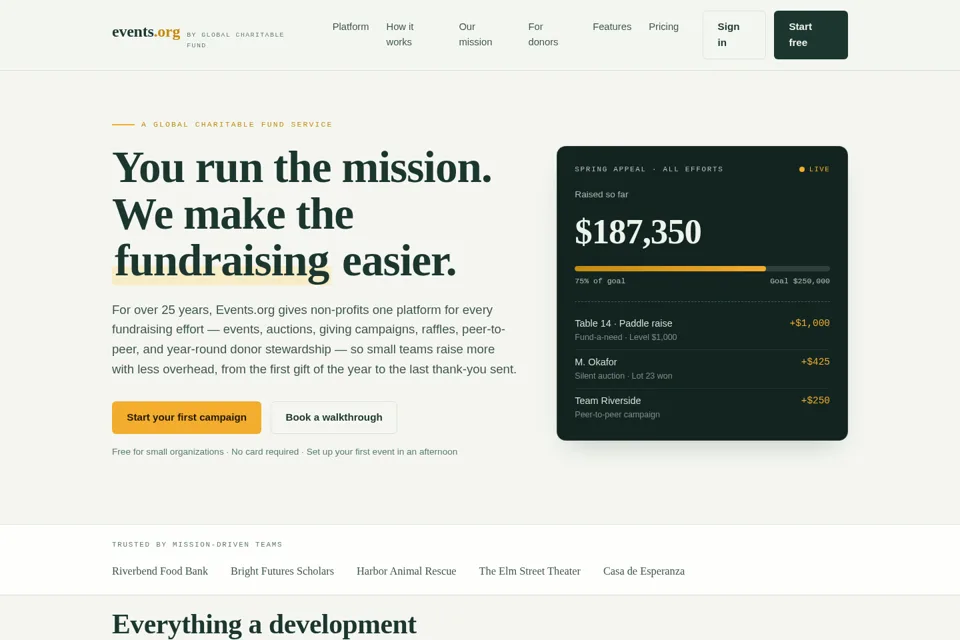Click the Raised so far label

click(x=601, y=195)
